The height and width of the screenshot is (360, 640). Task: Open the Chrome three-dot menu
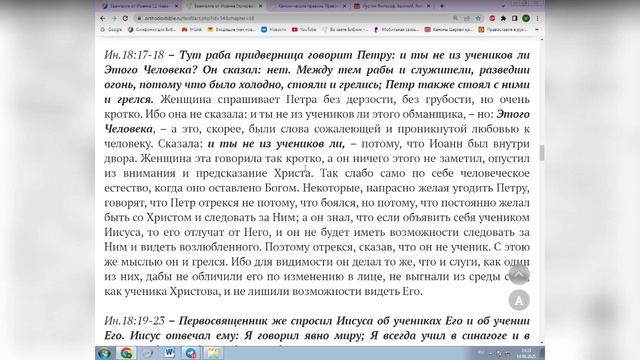pos(538,18)
